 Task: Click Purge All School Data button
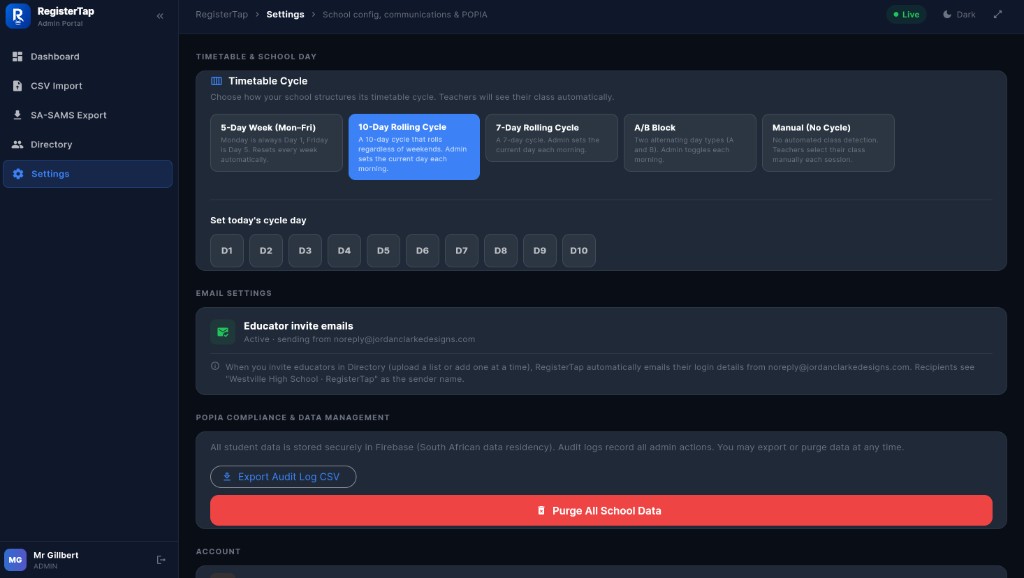tap(601, 511)
